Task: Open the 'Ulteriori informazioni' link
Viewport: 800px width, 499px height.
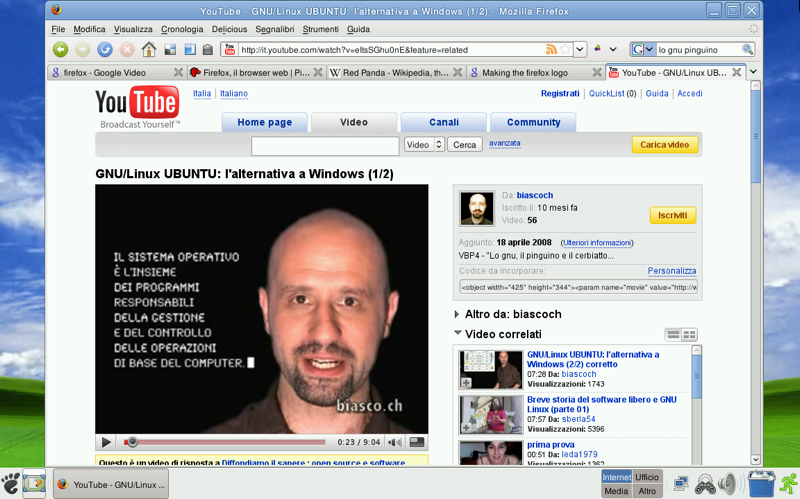Action: 597,243
